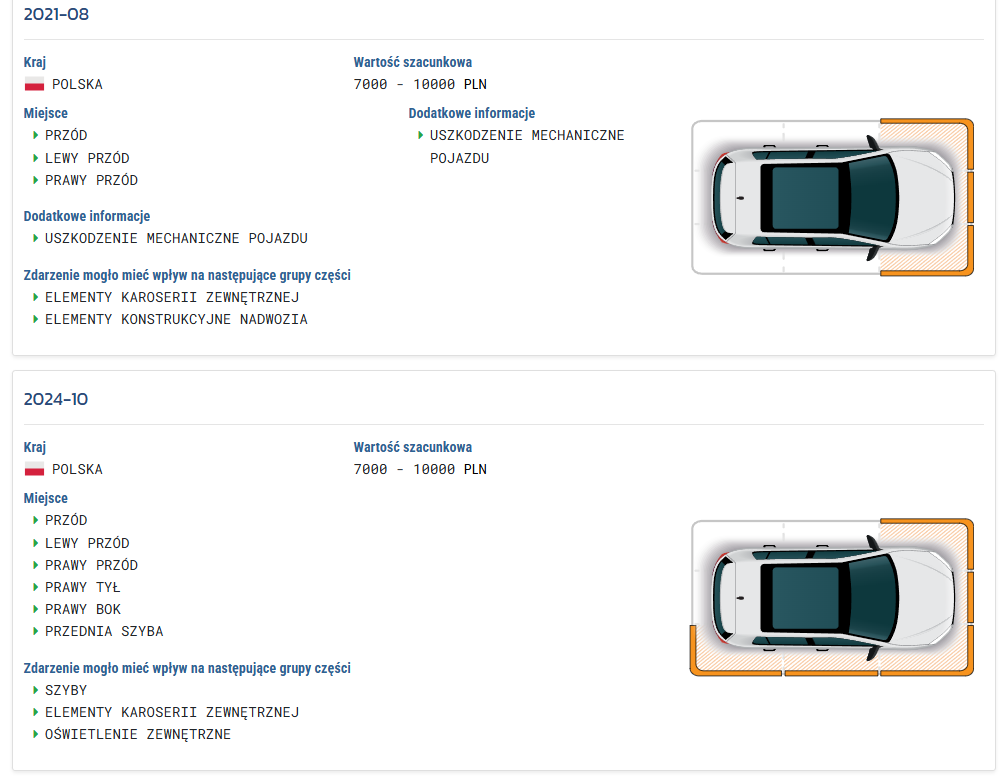Click the estimated value amount under 2024-10
Viewport: 1006px width, 779px height.
pos(420,469)
